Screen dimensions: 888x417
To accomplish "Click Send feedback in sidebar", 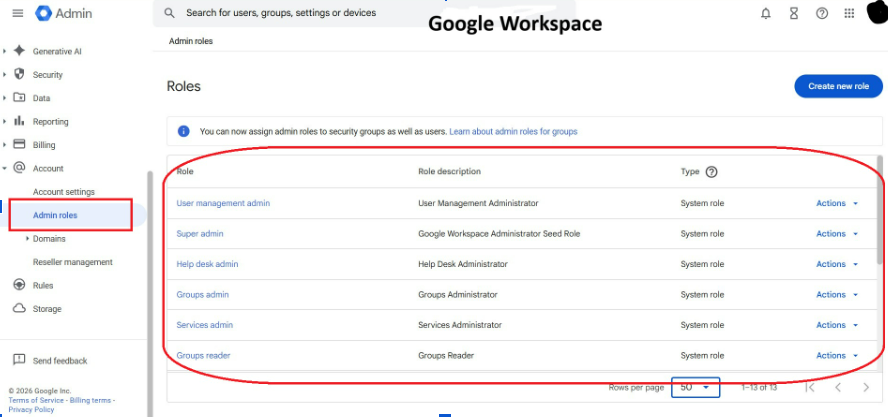I will coord(60,360).
